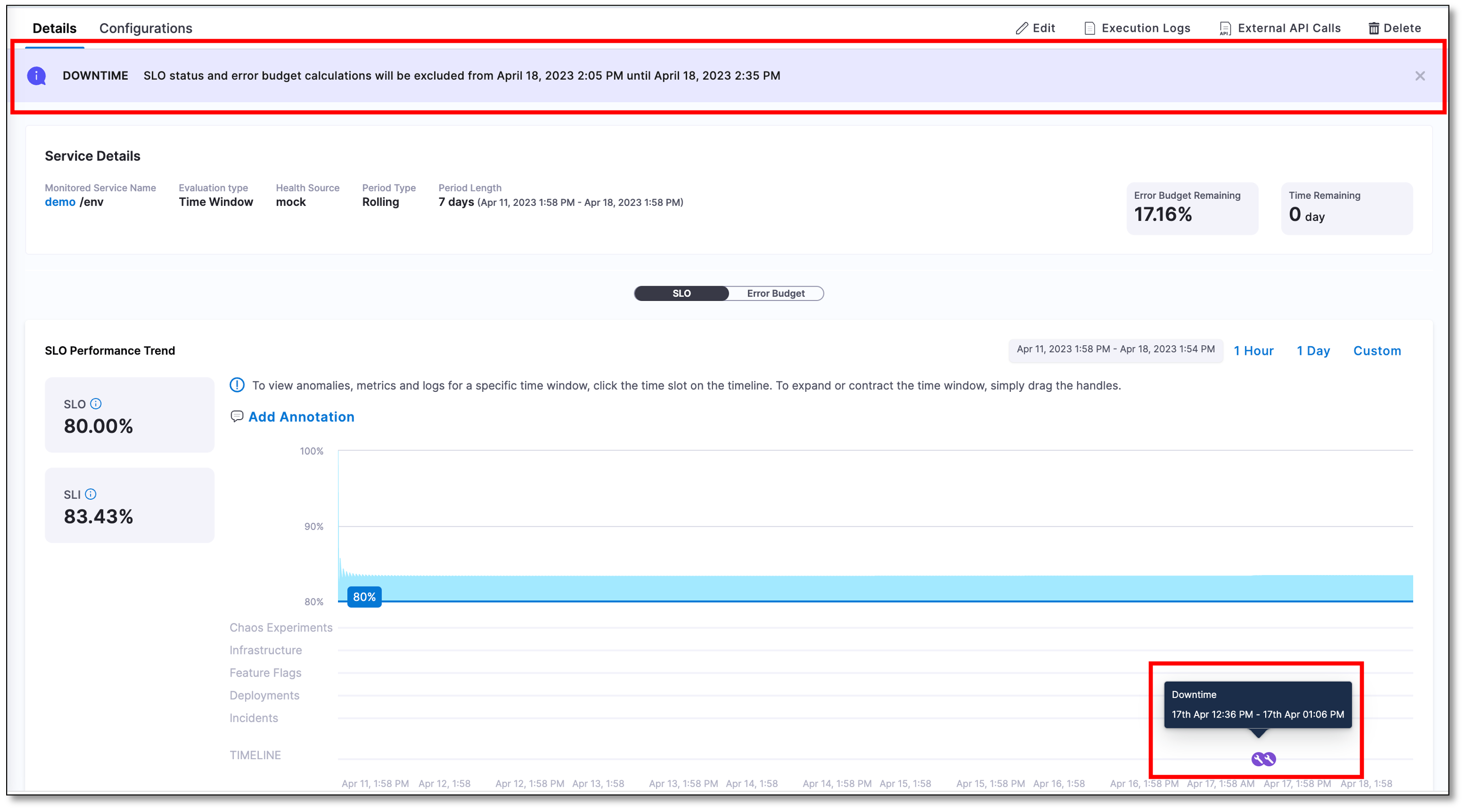Click the SLO info icon

(x=96, y=404)
